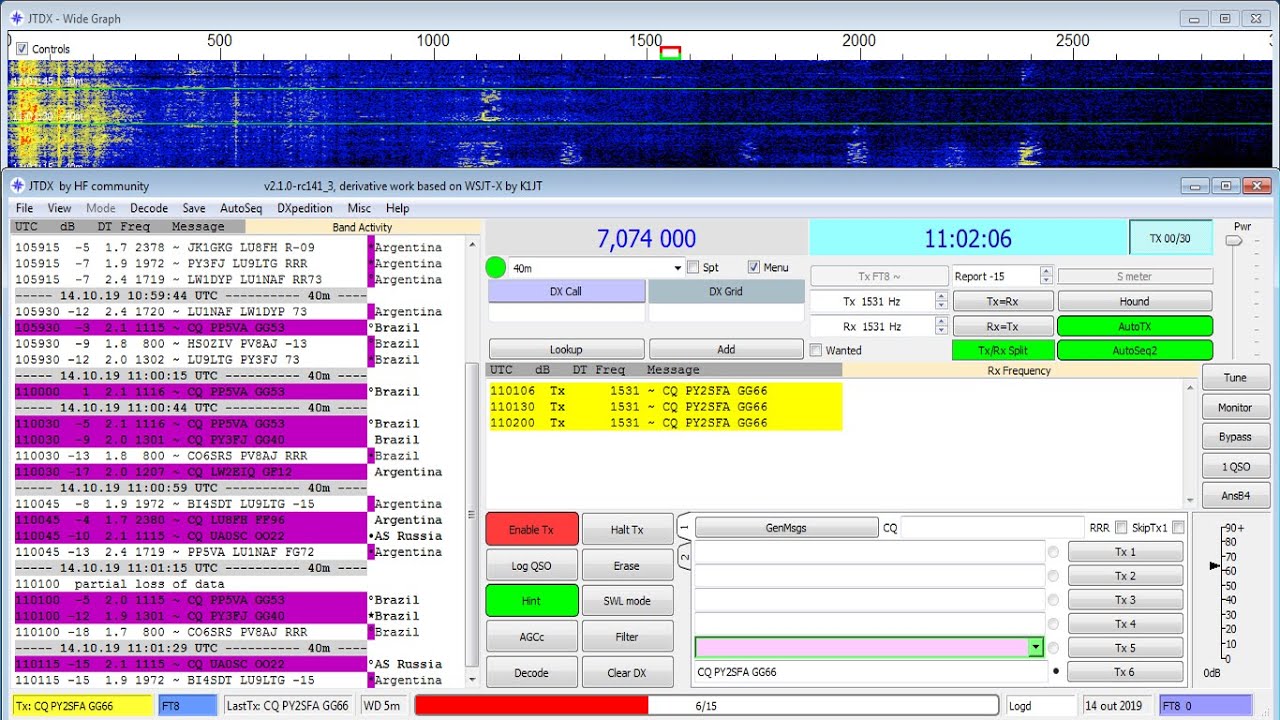This screenshot has width=1280, height=720.
Task: Enable the Spt checkbox
Action: coord(693,267)
